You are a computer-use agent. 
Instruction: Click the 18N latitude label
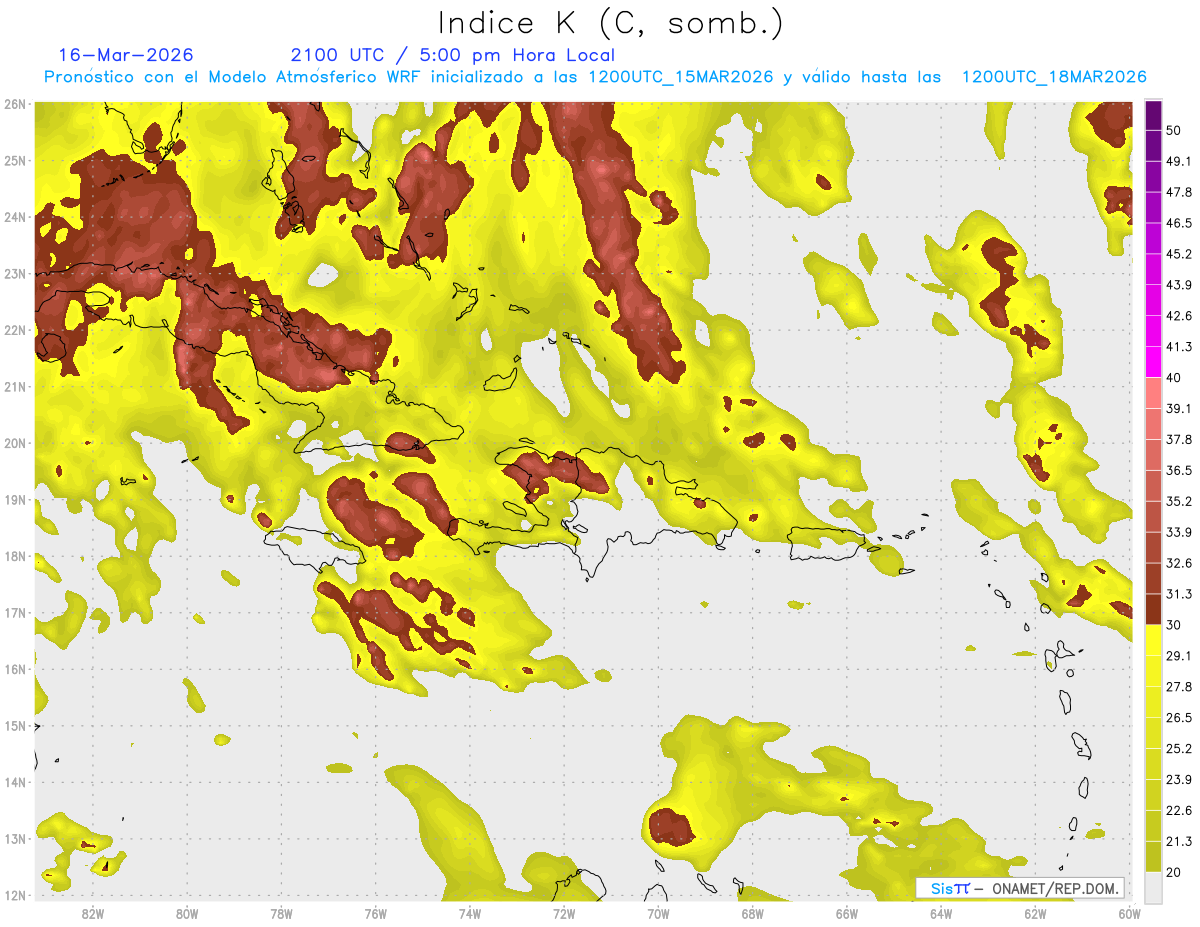click(16, 557)
